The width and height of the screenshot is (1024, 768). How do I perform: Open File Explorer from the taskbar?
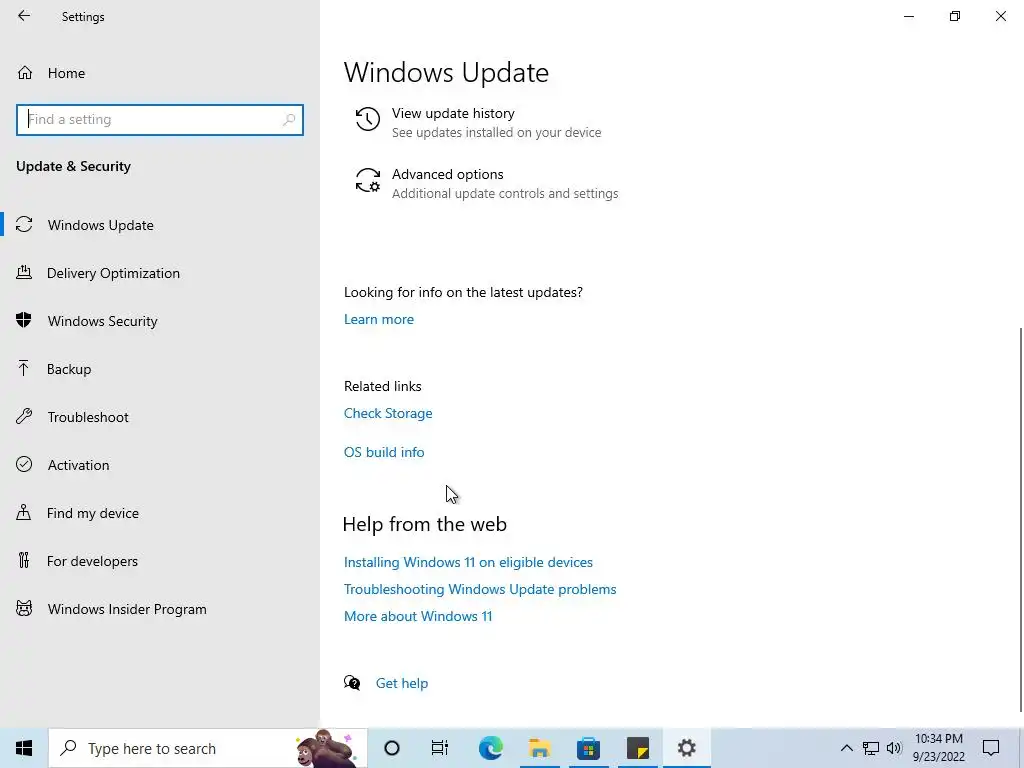(x=539, y=748)
